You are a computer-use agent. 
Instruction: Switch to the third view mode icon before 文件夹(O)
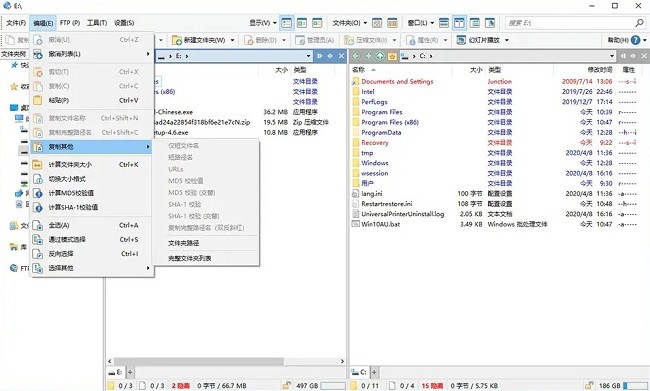pyautogui.click(x=317, y=23)
